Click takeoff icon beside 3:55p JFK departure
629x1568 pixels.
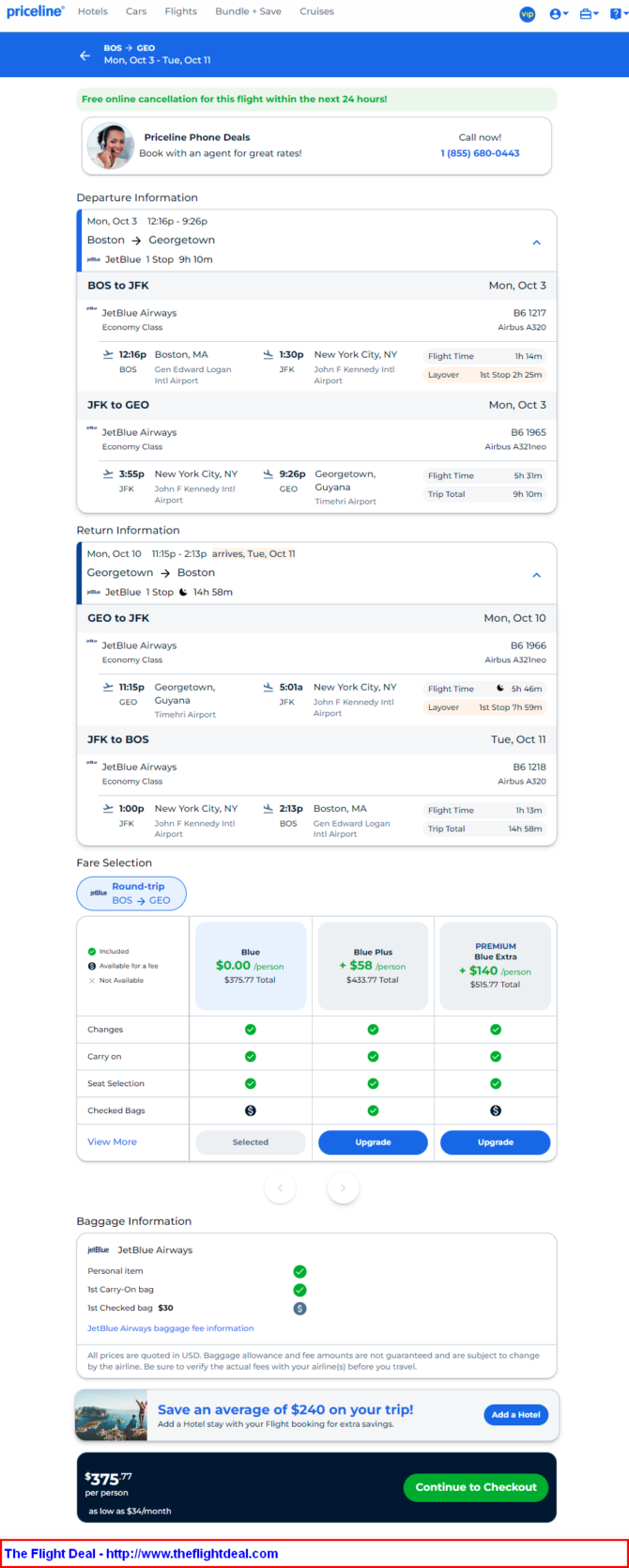tap(108, 474)
